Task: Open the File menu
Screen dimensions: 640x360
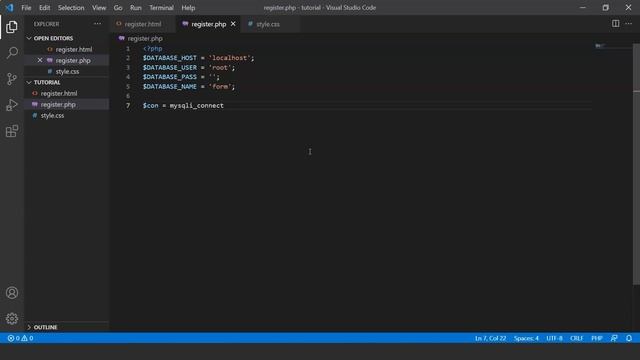Action: click(x=26, y=8)
